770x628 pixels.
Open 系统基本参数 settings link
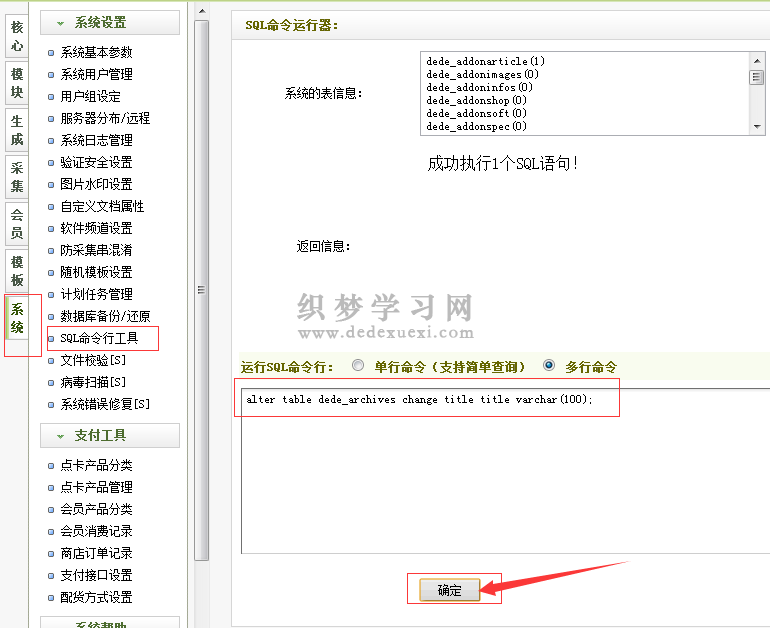[x=96, y=52]
